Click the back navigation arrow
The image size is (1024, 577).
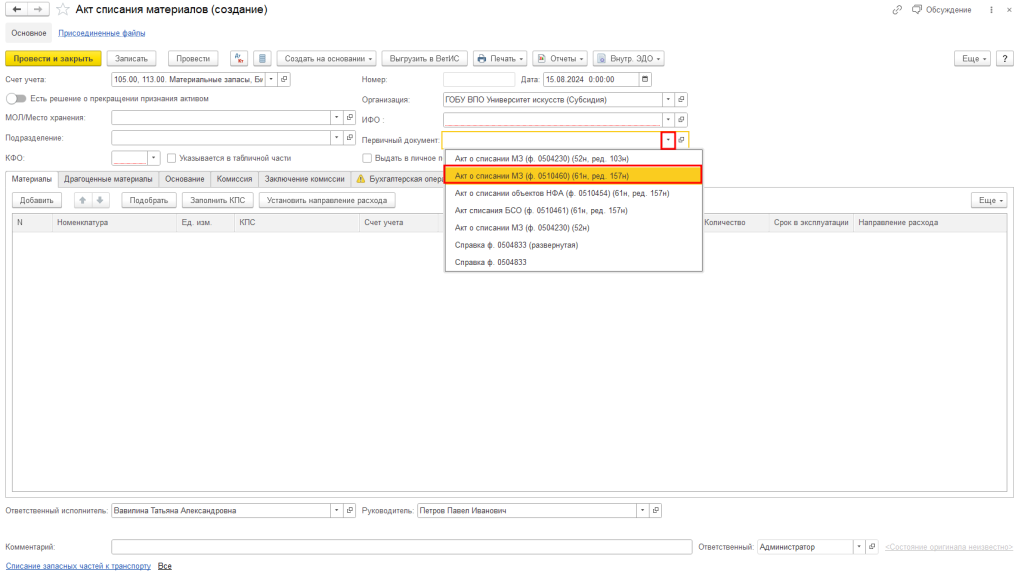(x=16, y=9)
